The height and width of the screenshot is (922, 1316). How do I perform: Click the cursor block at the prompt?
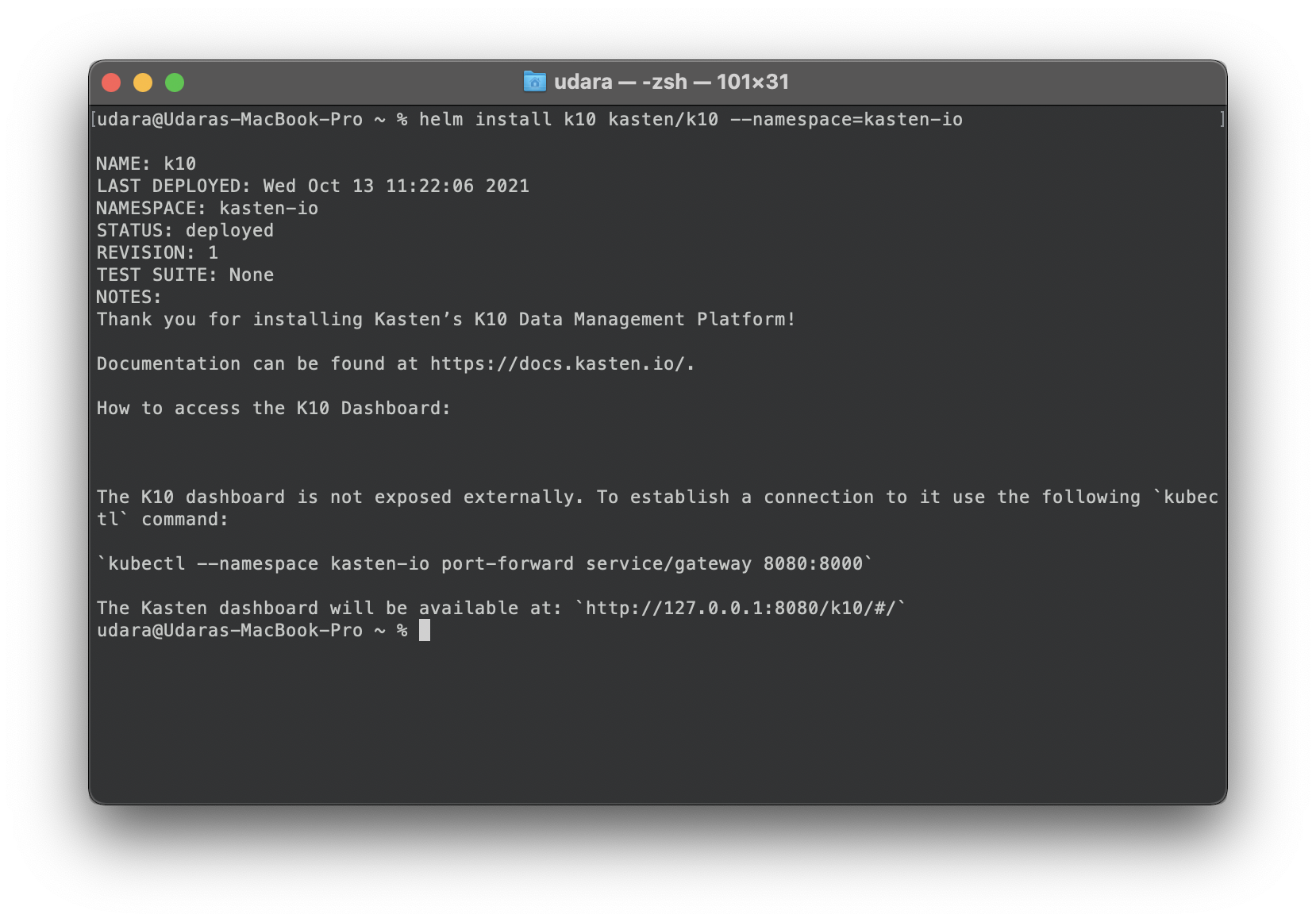[425, 631]
